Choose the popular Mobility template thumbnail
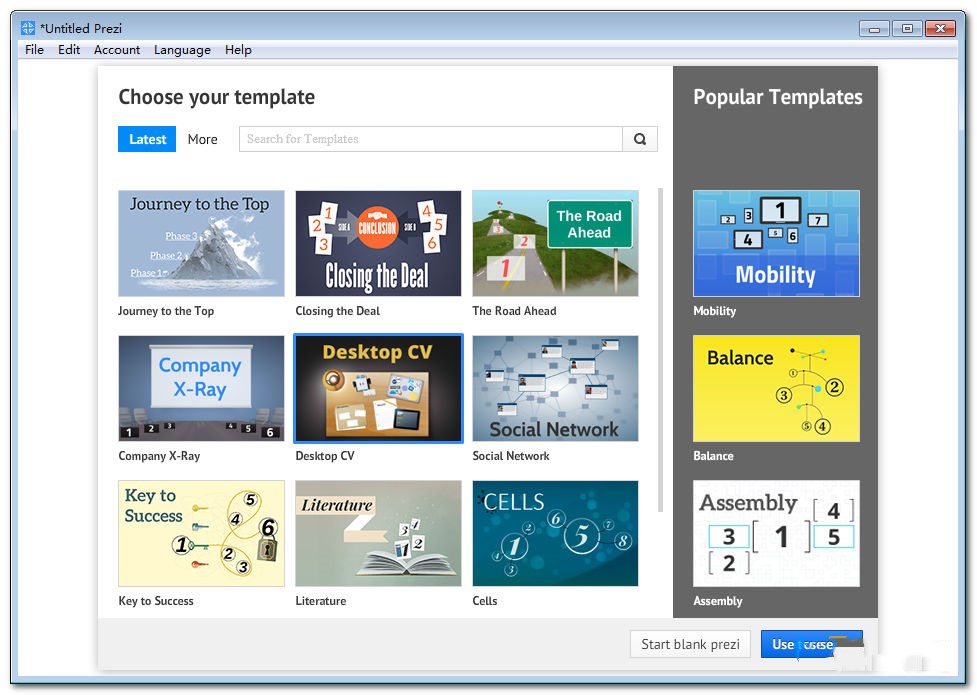The image size is (977, 695). [776, 243]
